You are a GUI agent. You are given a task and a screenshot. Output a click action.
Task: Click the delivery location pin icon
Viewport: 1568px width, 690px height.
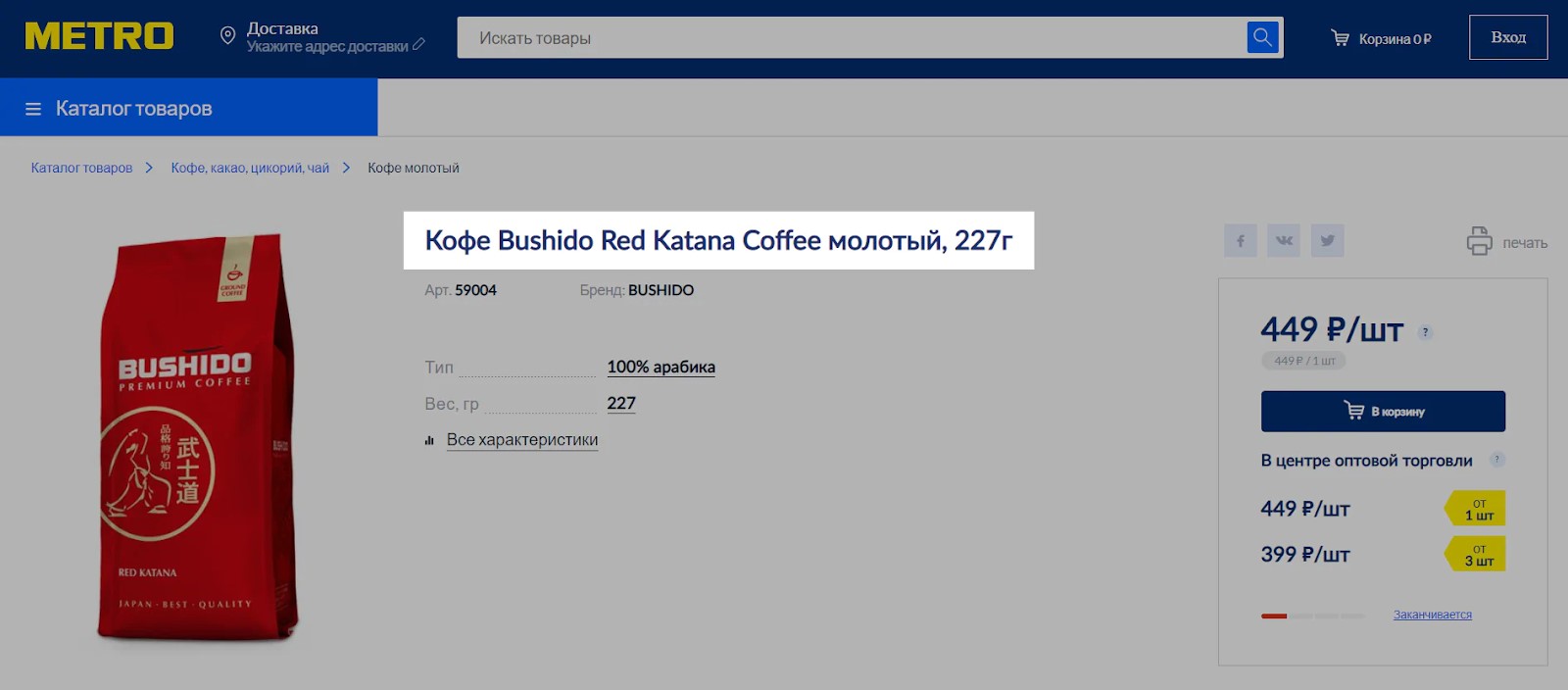[227, 36]
